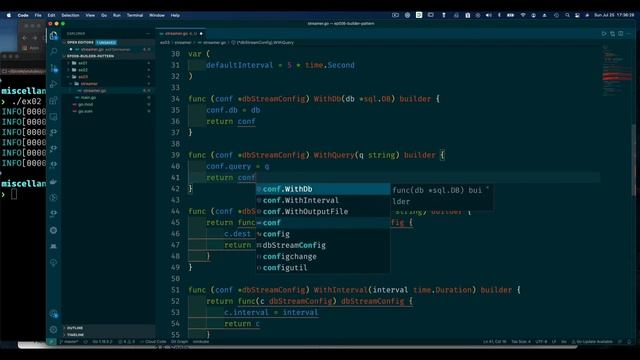Choose the config suggestion
The width and height of the screenshot is (640, 360).
point(323,234)
